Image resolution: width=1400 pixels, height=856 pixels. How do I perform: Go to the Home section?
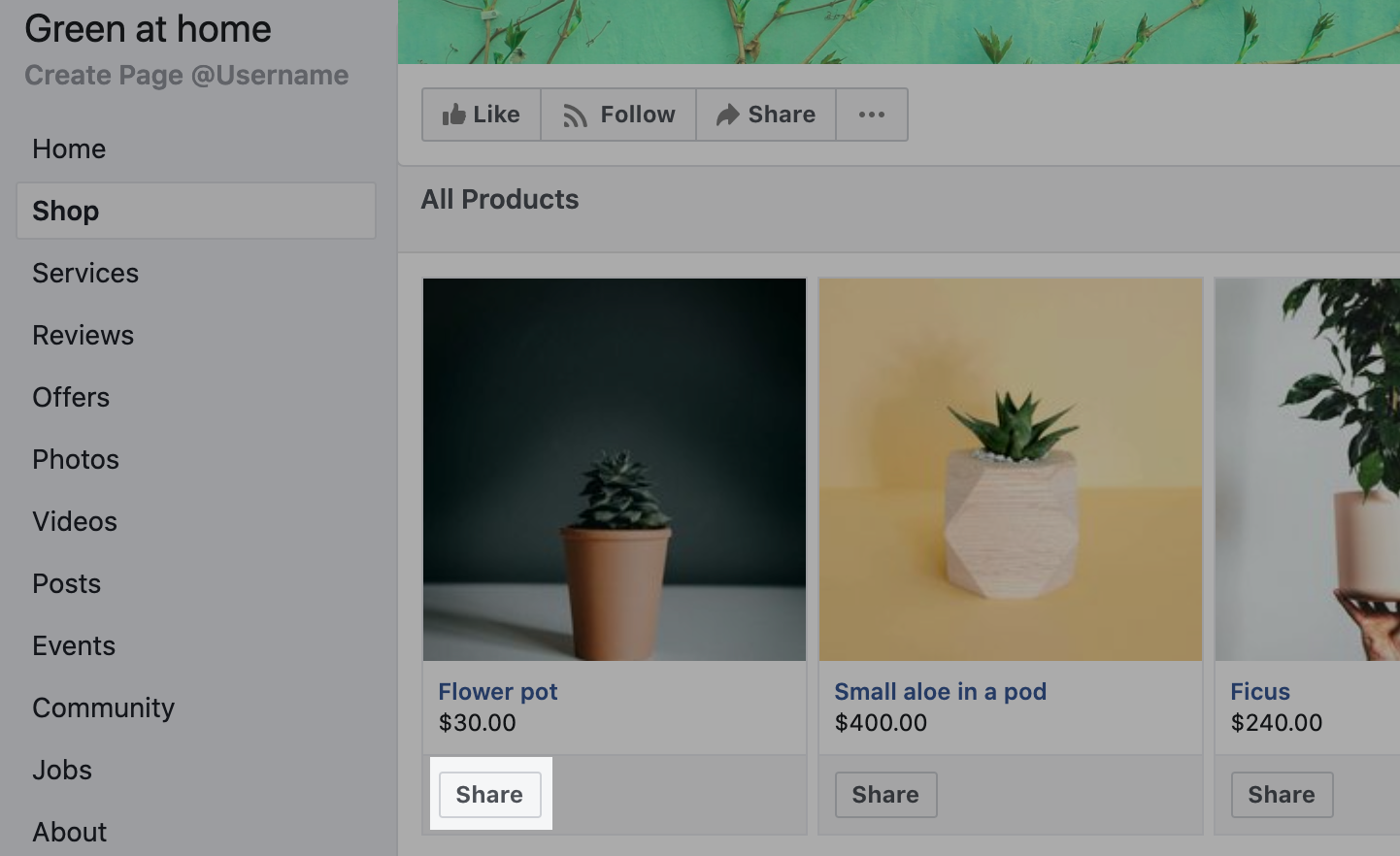[69, 148]
